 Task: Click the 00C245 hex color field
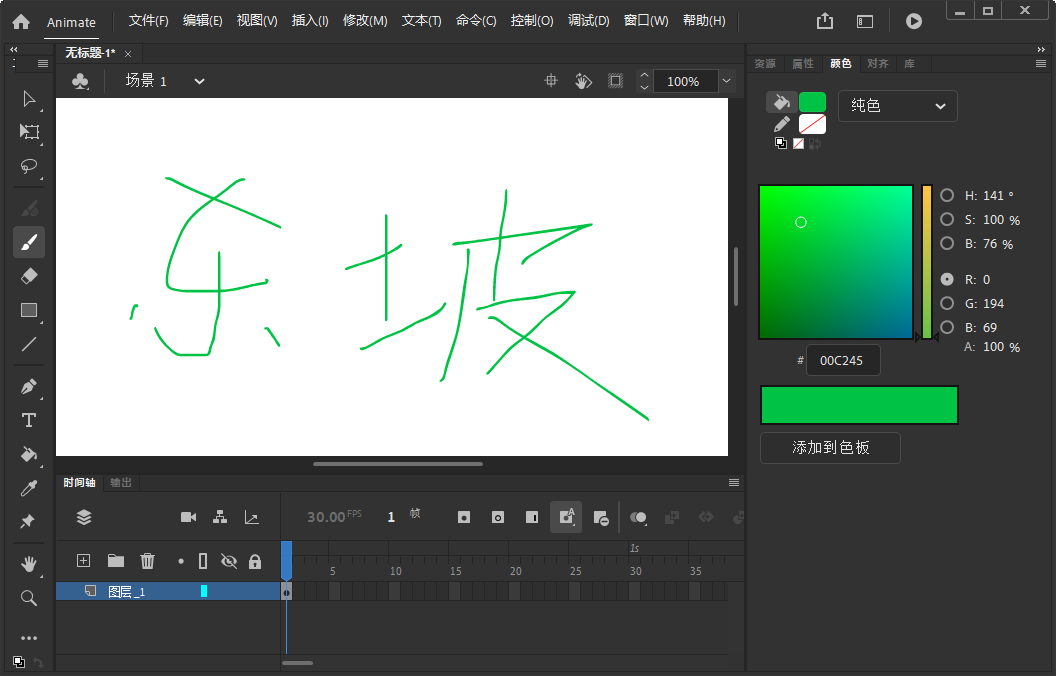click(843, 360)
